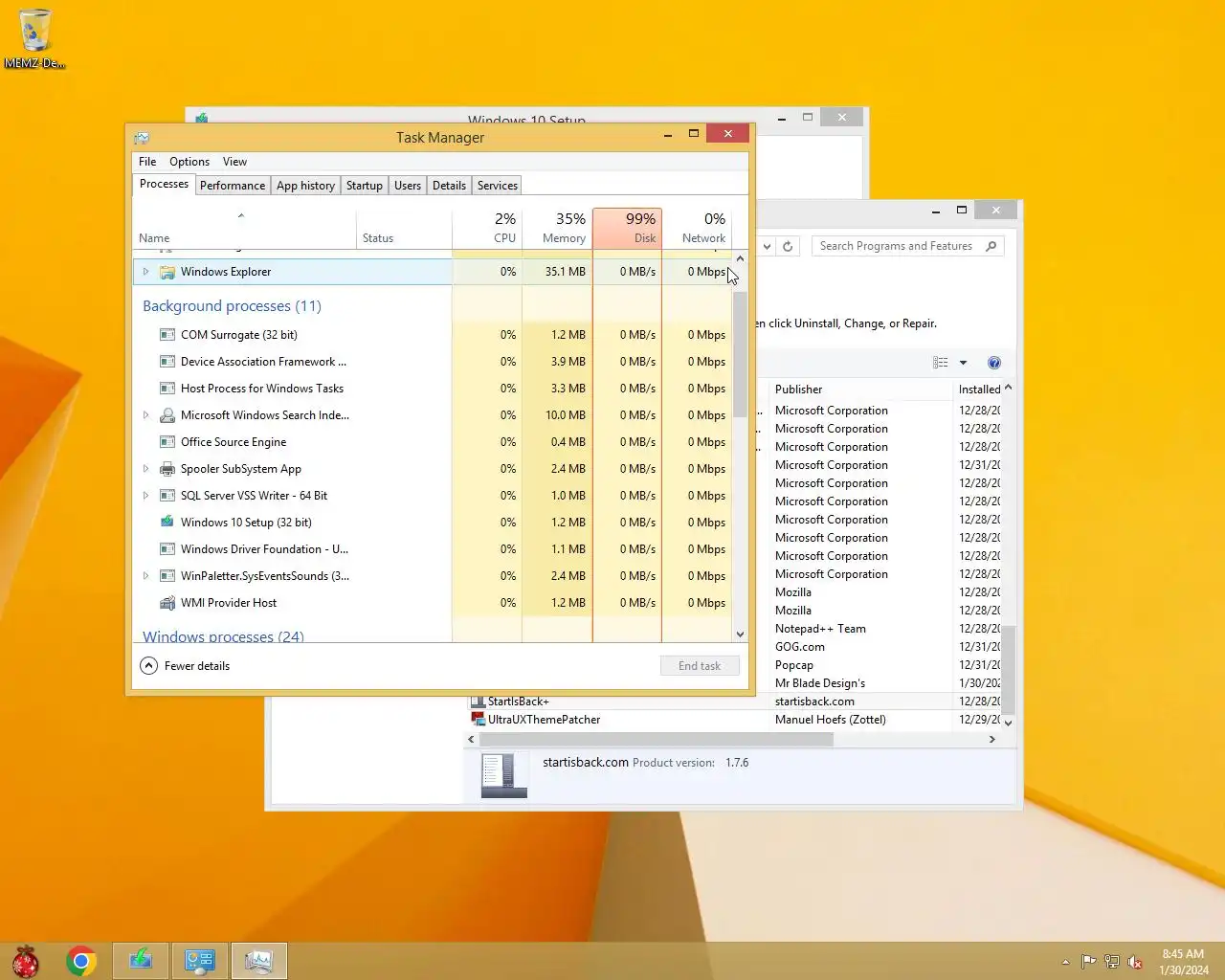This screenshot has height=980, width=1225.
Task: Click the Task Manager title bar icon
Action: [x=142, y=138]
